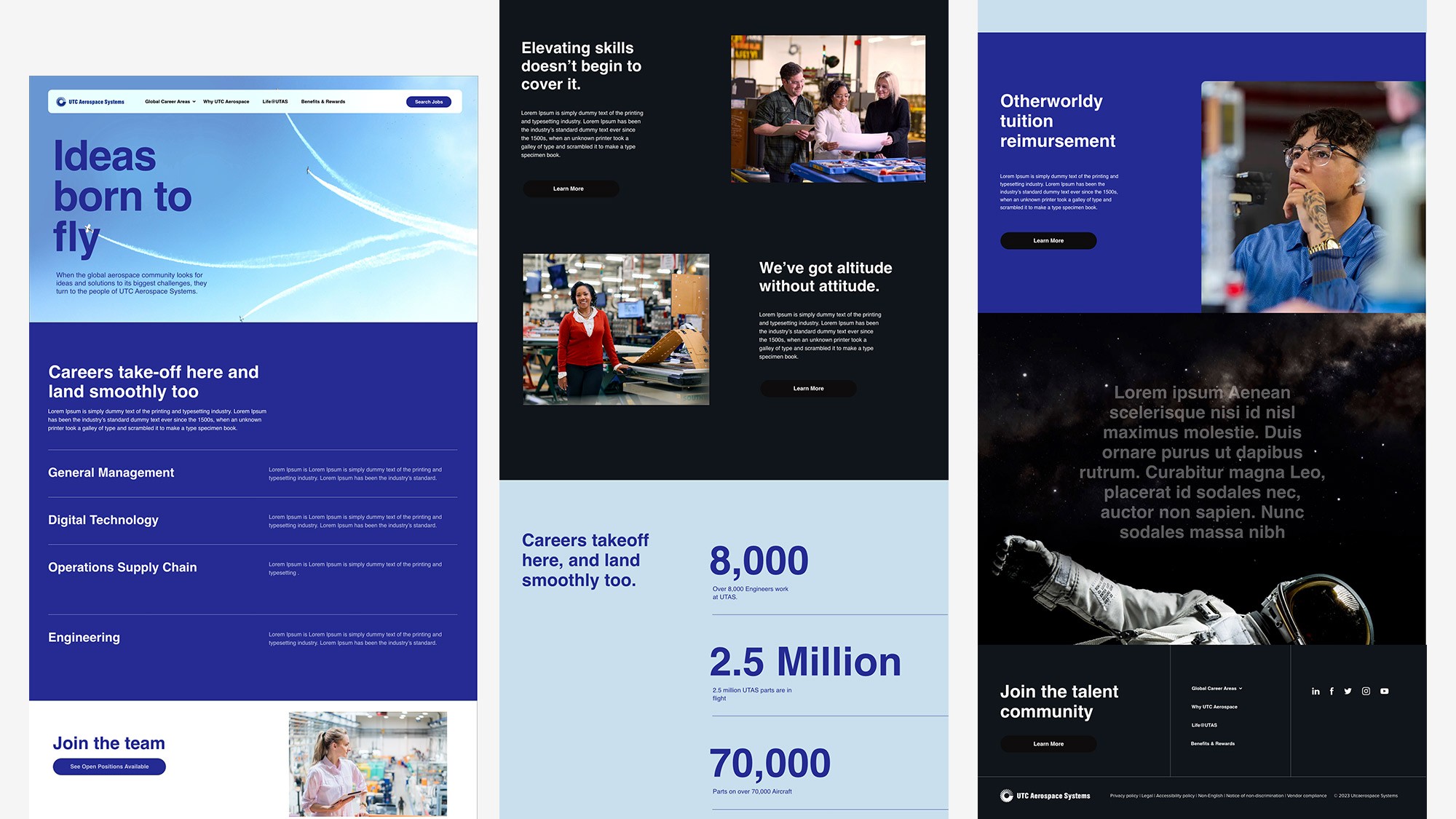The height and width of the screenshot is (819, 1456).
Task: Open the Twitter bird icon
Action: coord(1348,692)
